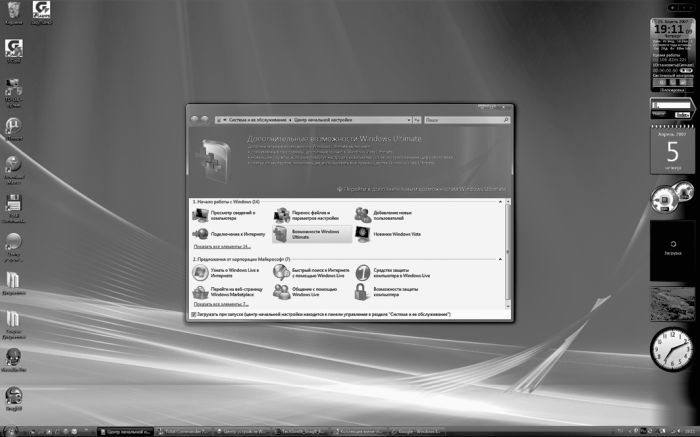This screenshot has width=700, height=437.
Task: Open 'Возможности защиты компьютера' lock icon
Action: 361,291
